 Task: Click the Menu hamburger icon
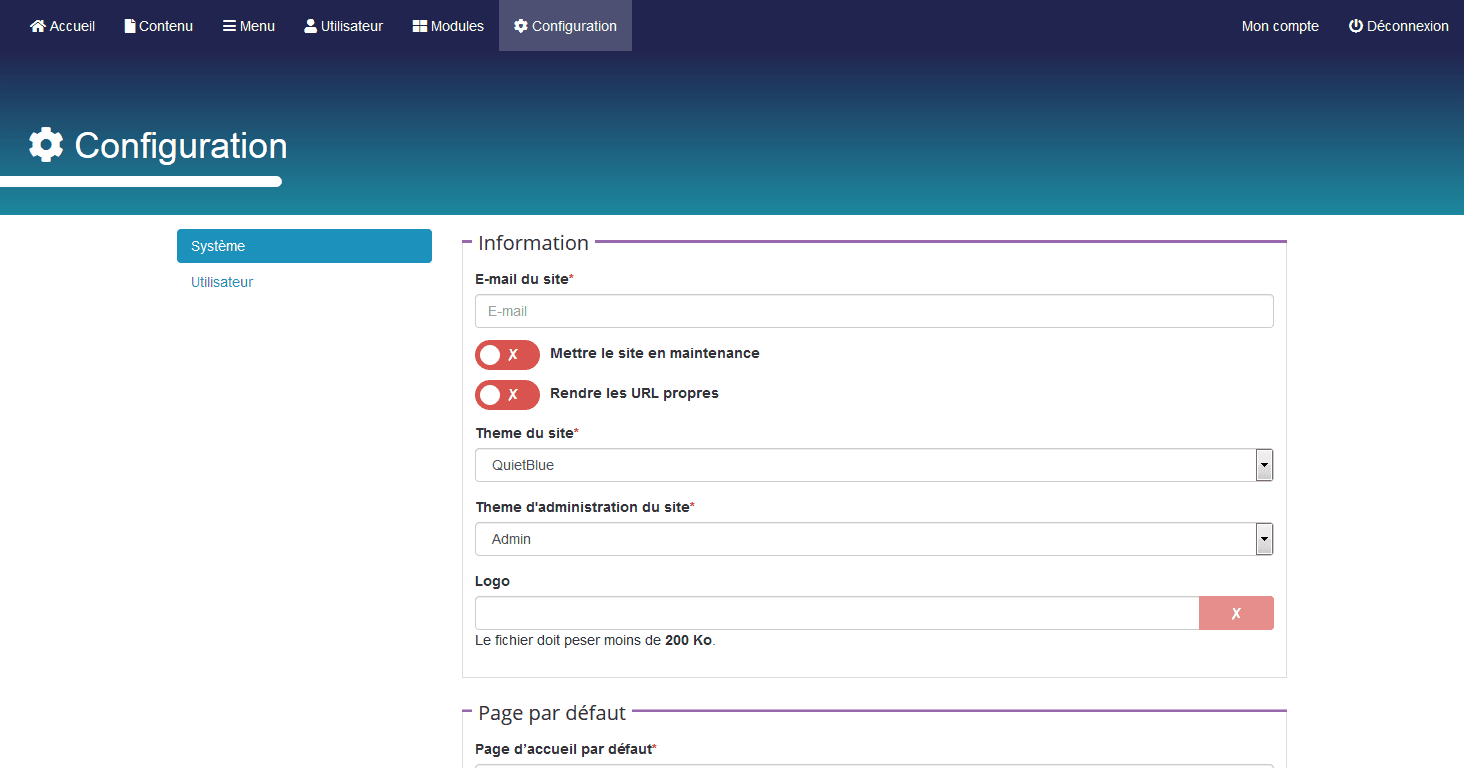[x=229, y=26]
